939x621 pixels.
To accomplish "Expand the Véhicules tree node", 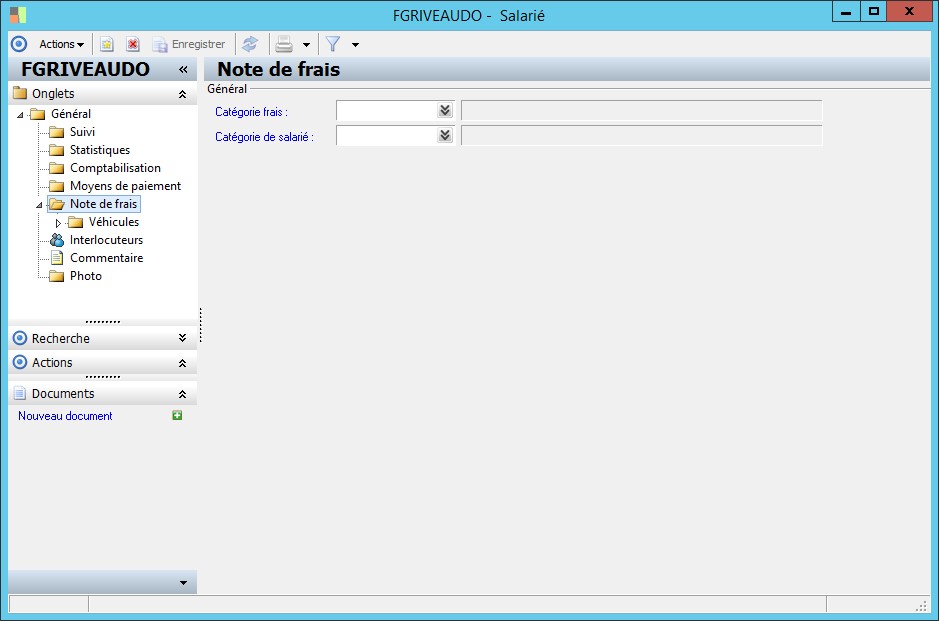I will click(58, 223).
